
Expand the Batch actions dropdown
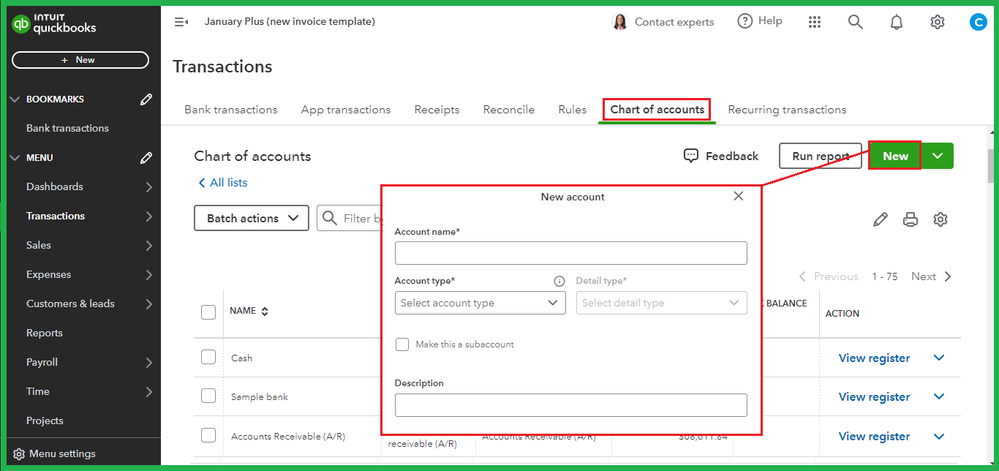coord(250,218)
